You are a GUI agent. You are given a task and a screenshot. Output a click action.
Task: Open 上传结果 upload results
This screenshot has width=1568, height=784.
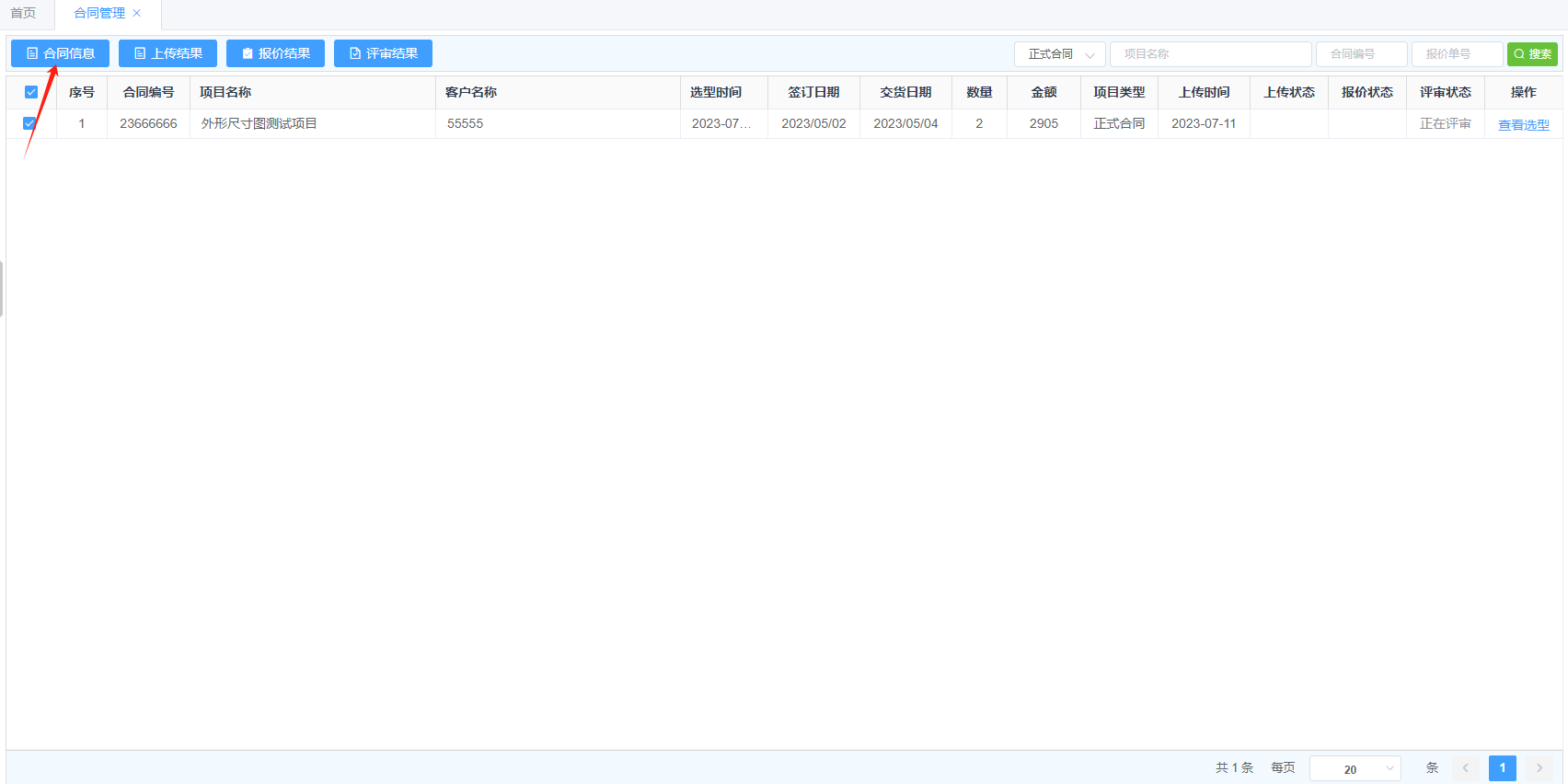pyautogui.click(x=167, y=53)
